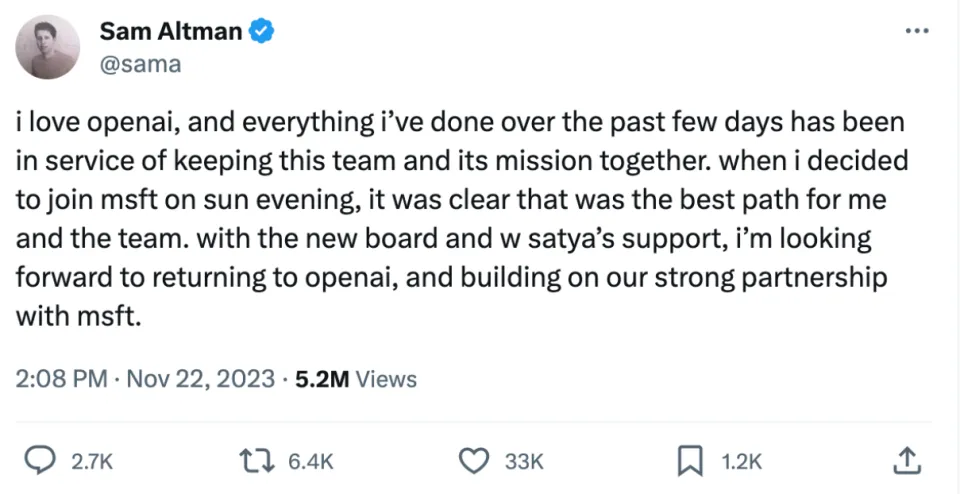Image resolution: width=960 pixels, height=494 pixels.
Task: Click the 6.4K reposts count
Action: click(310, 461)
